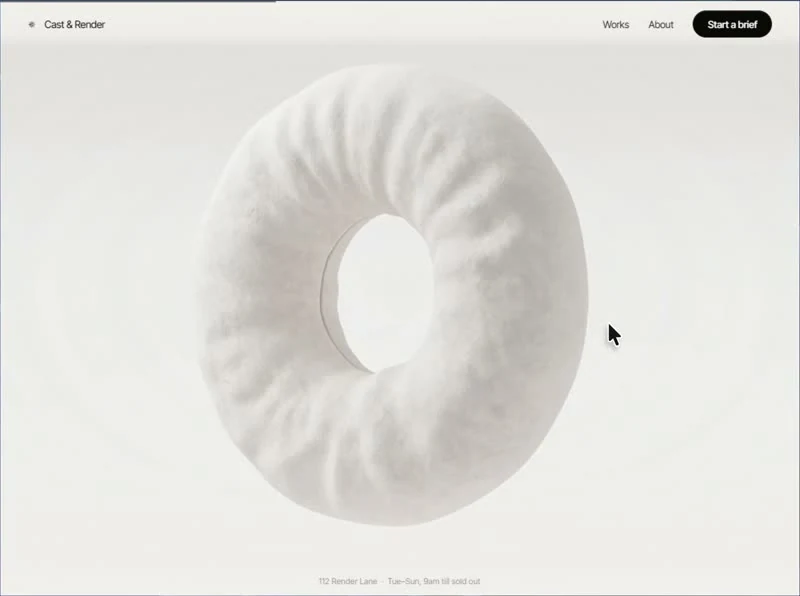Click the 112 Render Lane address text
Viewport: 800px width, 596px height.
[348, 581]
